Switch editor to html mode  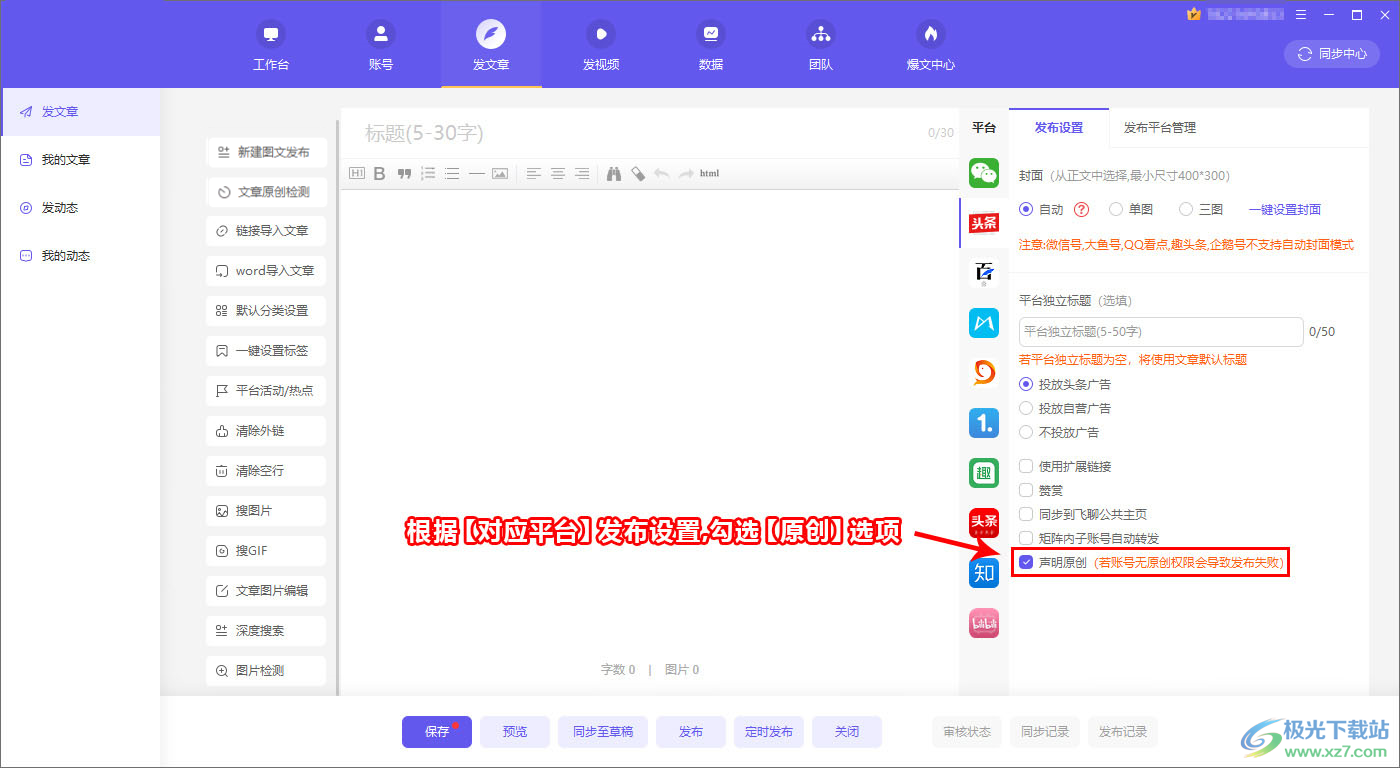click(x=709, y=173)
